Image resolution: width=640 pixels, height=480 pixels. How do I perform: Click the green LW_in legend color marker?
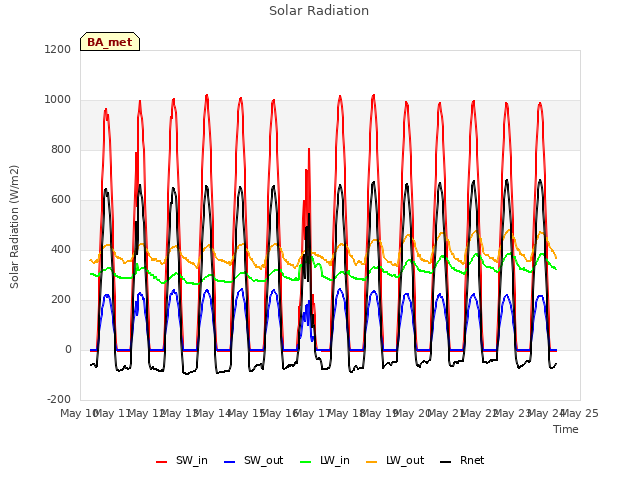click(x=306, y=462)
